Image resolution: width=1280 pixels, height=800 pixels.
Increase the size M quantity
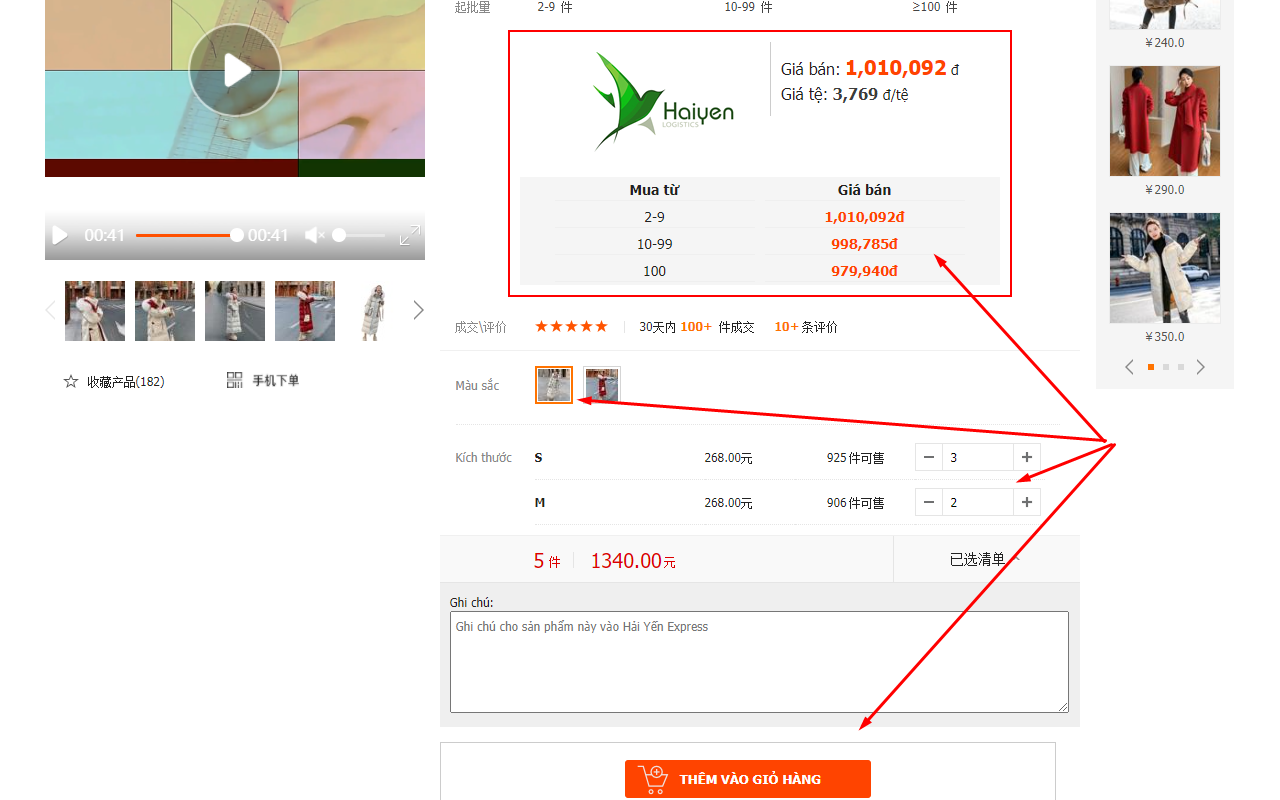coord(1027,502)
